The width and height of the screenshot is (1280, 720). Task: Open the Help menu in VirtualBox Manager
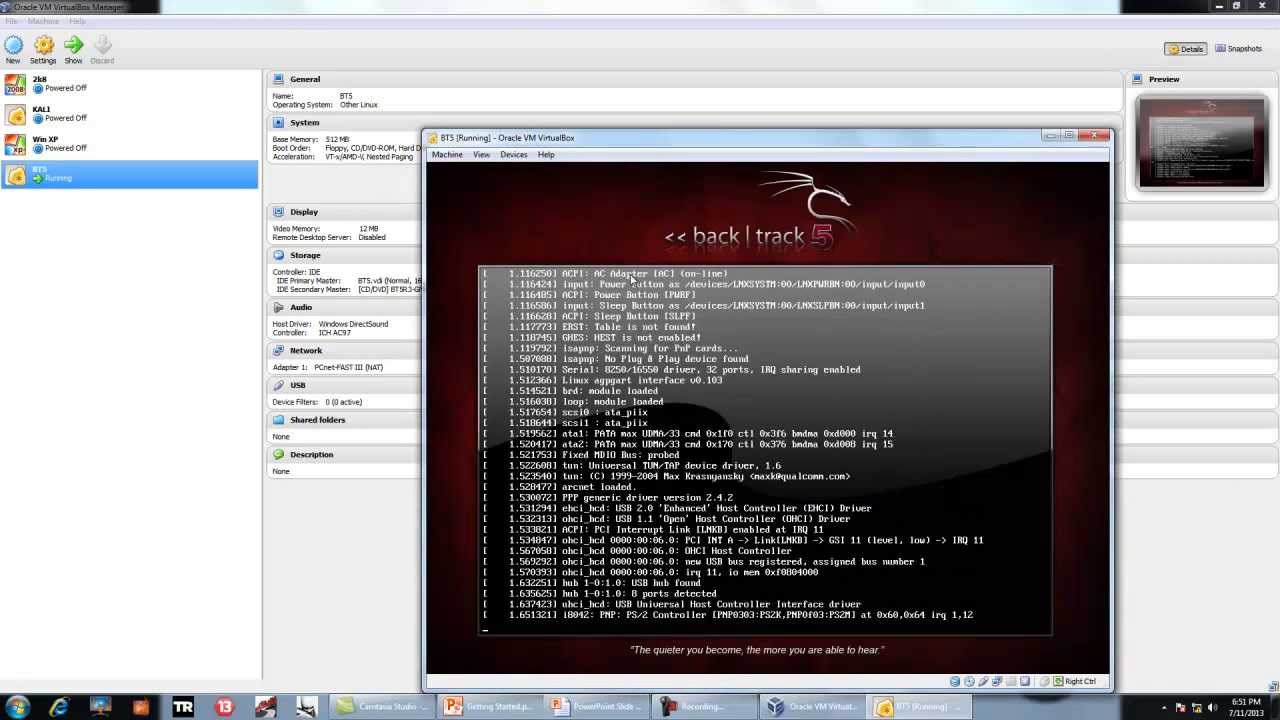click(x=77, y=21)
